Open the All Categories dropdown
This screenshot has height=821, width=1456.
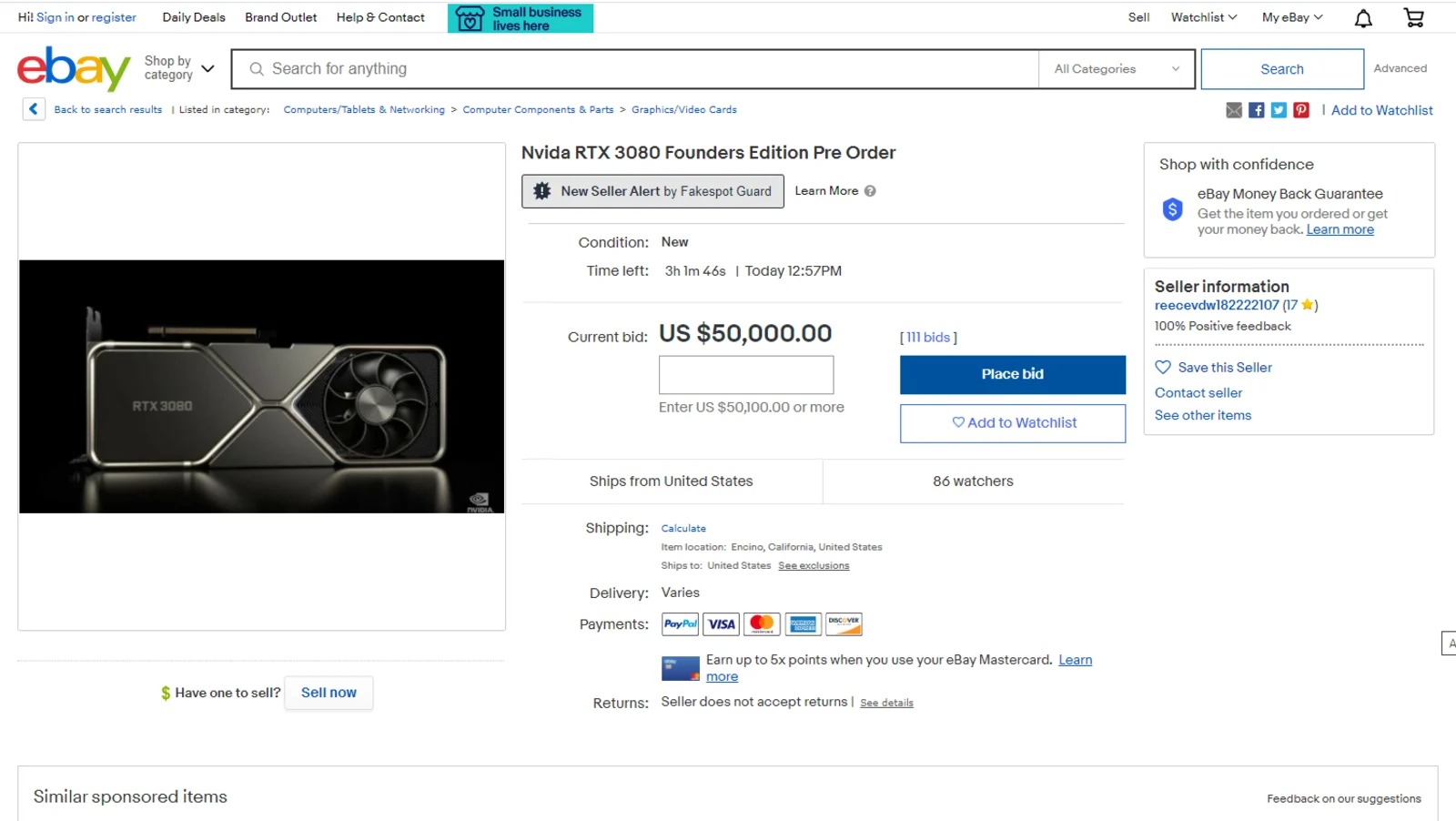pos(1116,69)
